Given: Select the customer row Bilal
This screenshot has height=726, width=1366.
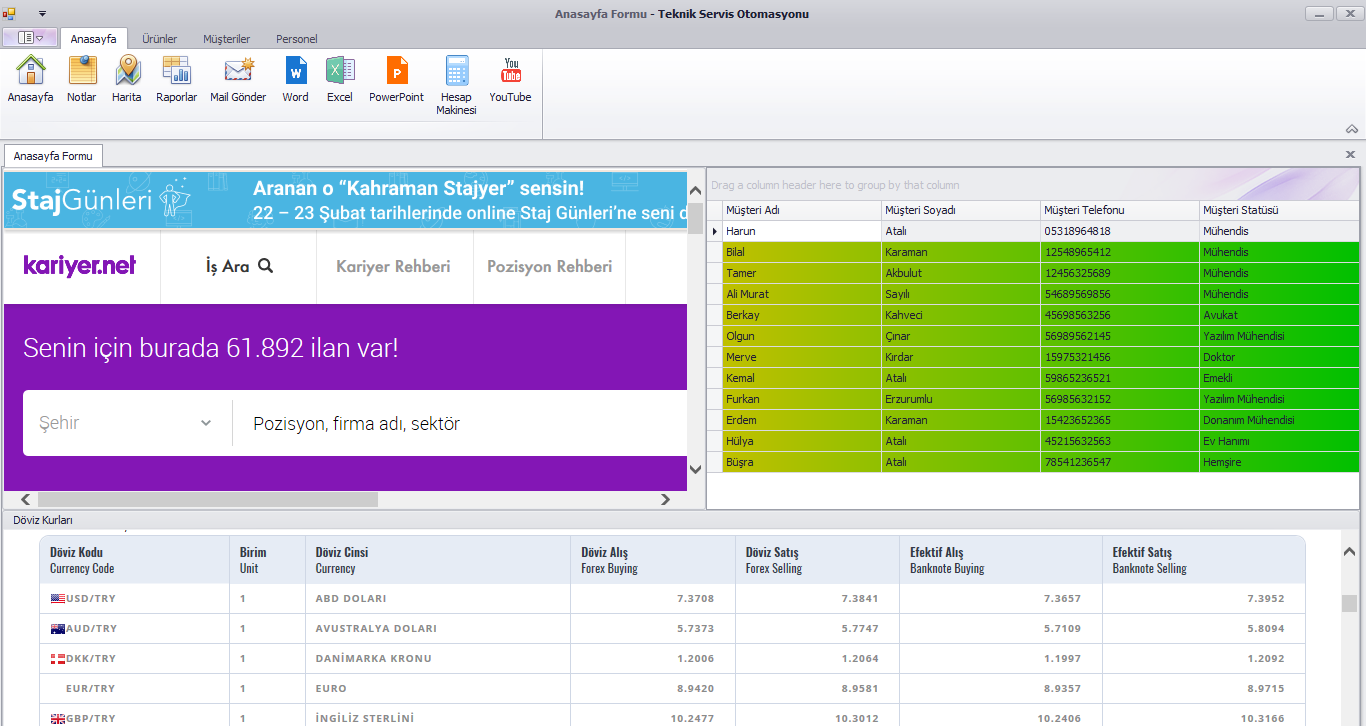Looking at the screenshot, I should tap(1033, 252).
